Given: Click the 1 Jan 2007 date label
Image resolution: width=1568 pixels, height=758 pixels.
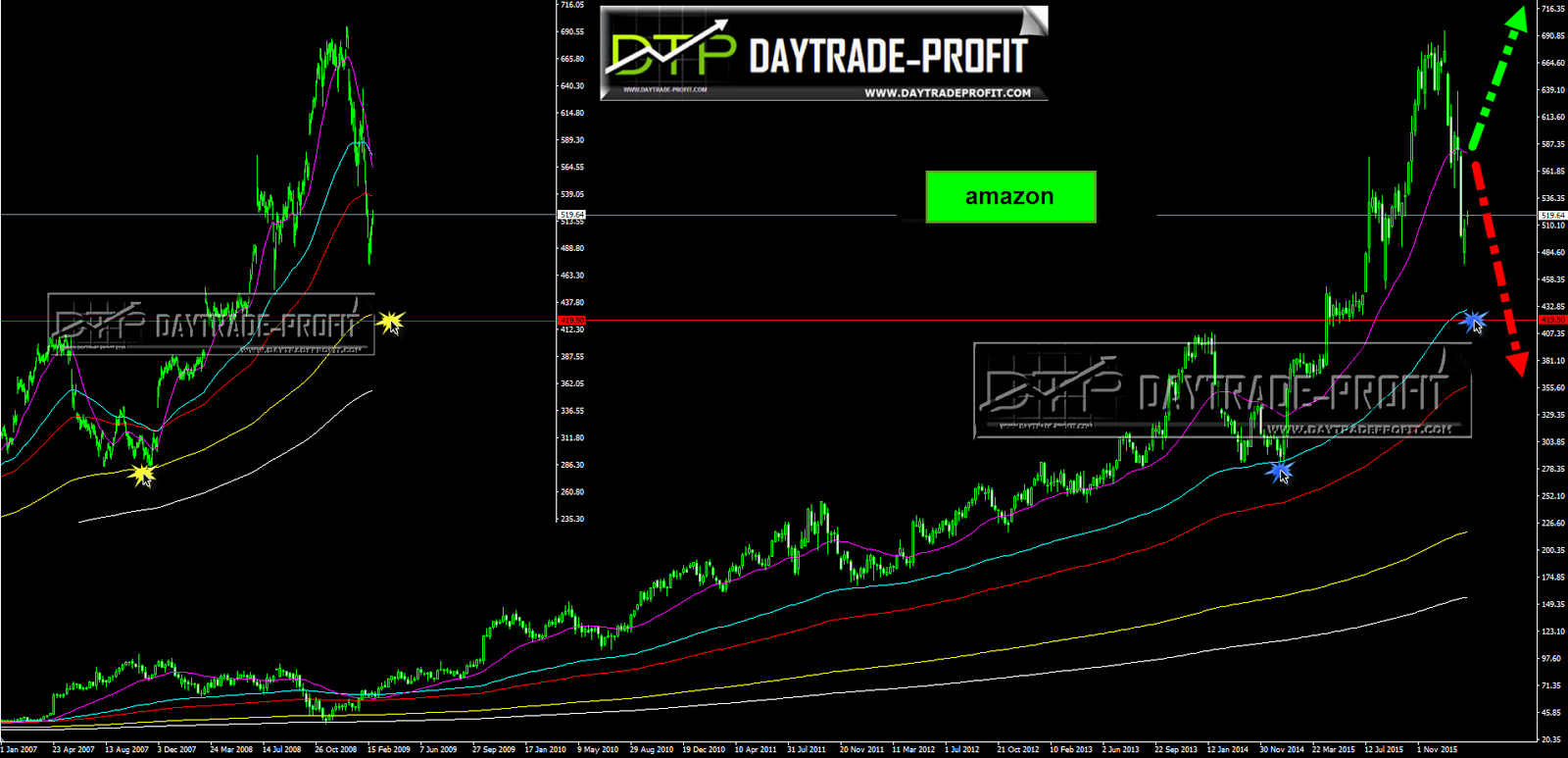Looking at the screenshot, I should coord(19,750).
